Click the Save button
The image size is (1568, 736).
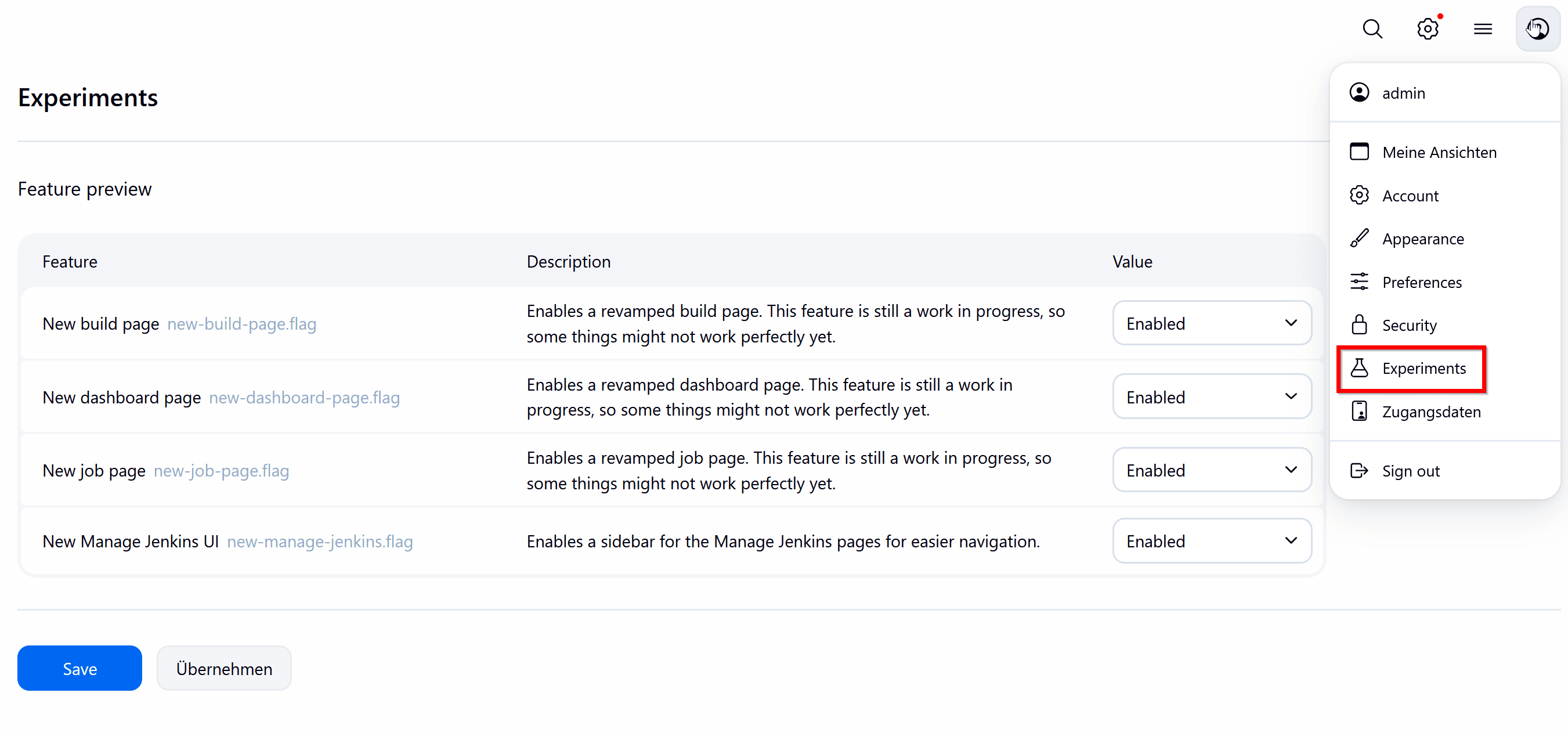pos(79,668)
